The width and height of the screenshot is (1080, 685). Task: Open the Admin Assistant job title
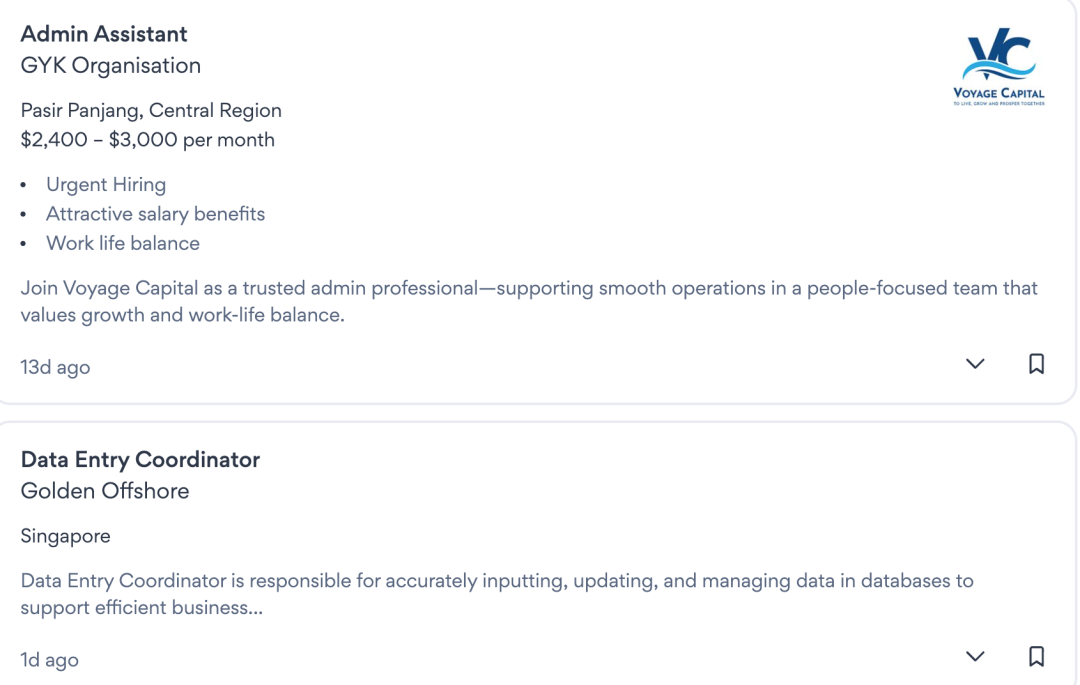point(104,34)
